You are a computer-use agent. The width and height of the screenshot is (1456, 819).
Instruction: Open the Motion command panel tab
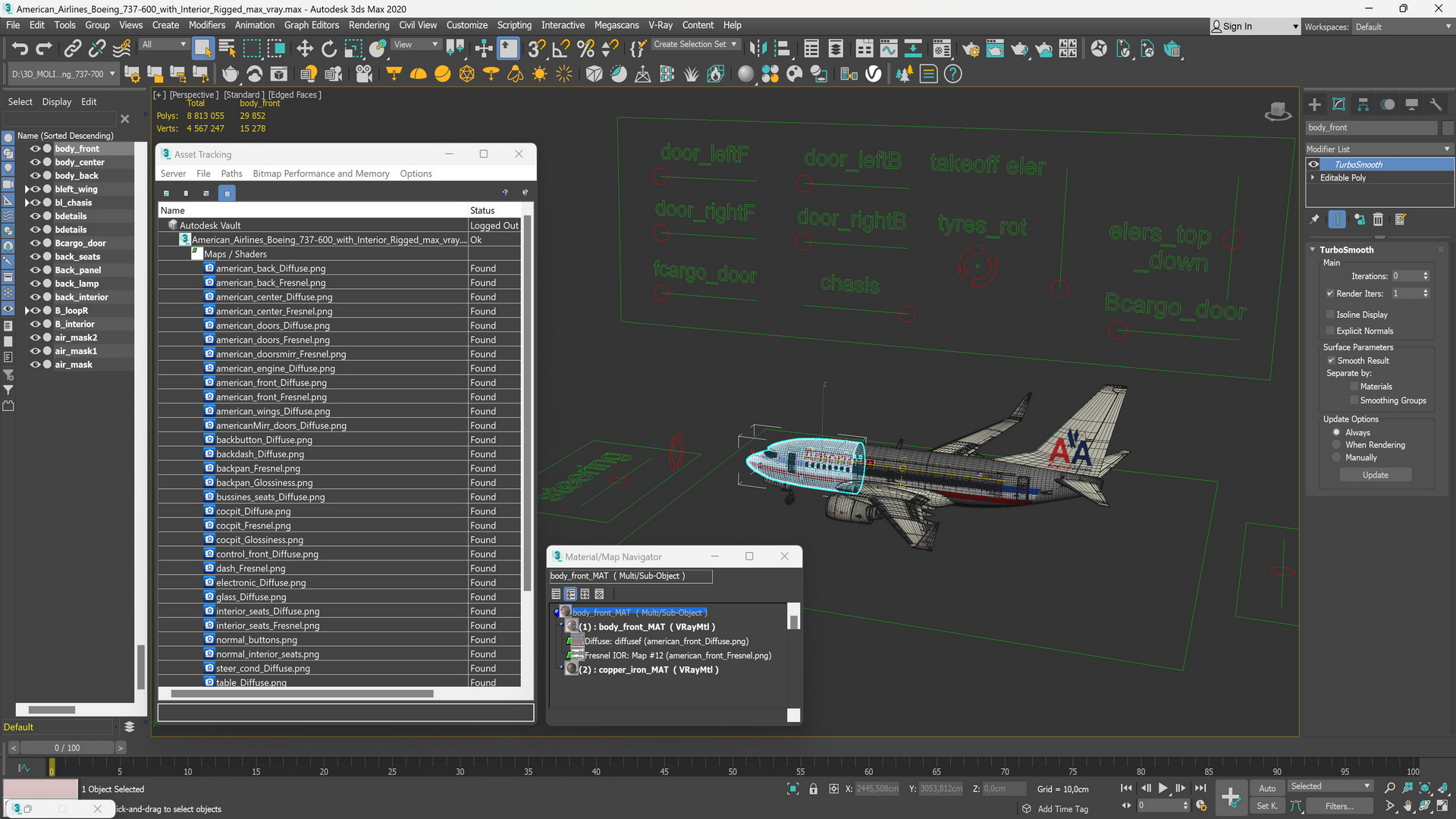1388,105
